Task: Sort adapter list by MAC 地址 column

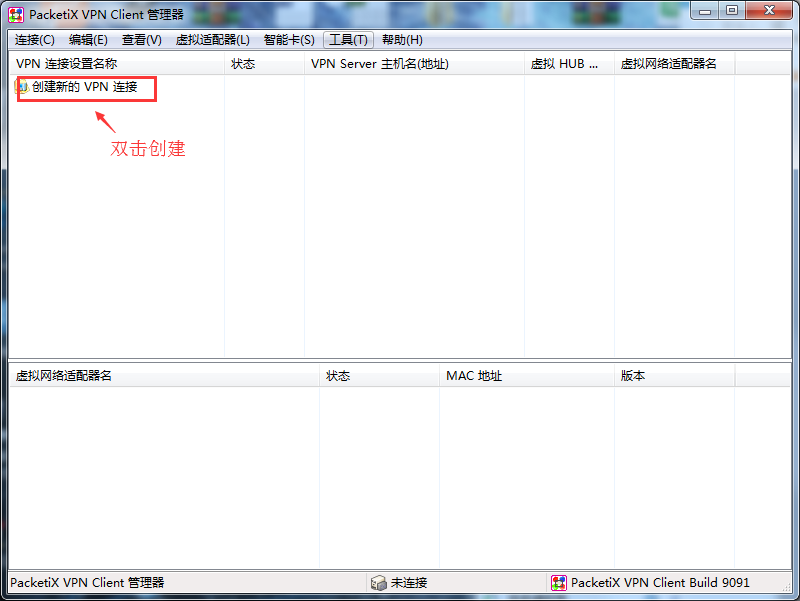Action: coord(527,376)
